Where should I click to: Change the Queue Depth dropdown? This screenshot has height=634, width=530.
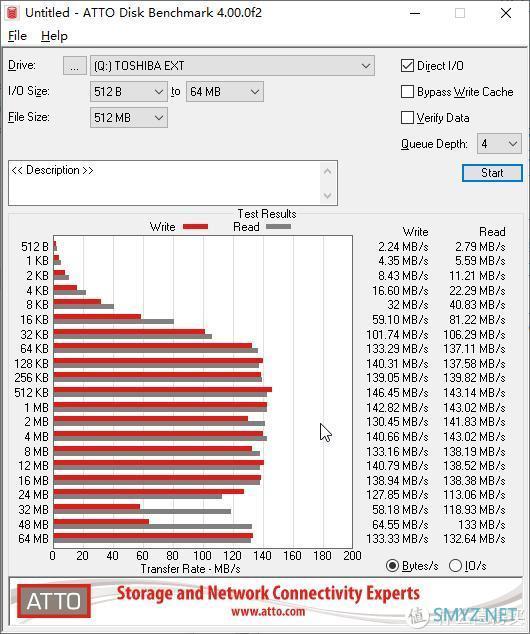[499, 144]
